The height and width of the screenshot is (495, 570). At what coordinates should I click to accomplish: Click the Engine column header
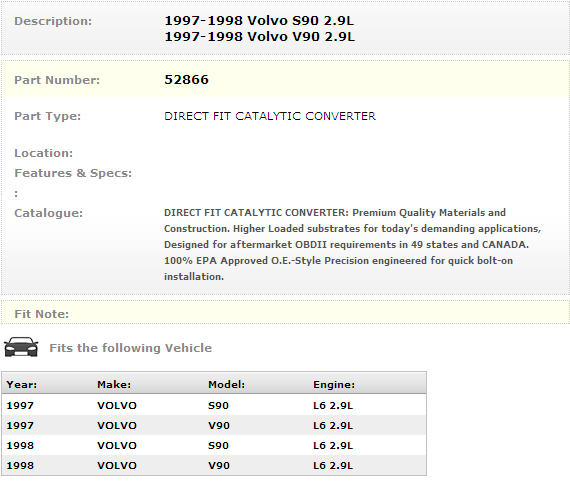pos(334,385)
